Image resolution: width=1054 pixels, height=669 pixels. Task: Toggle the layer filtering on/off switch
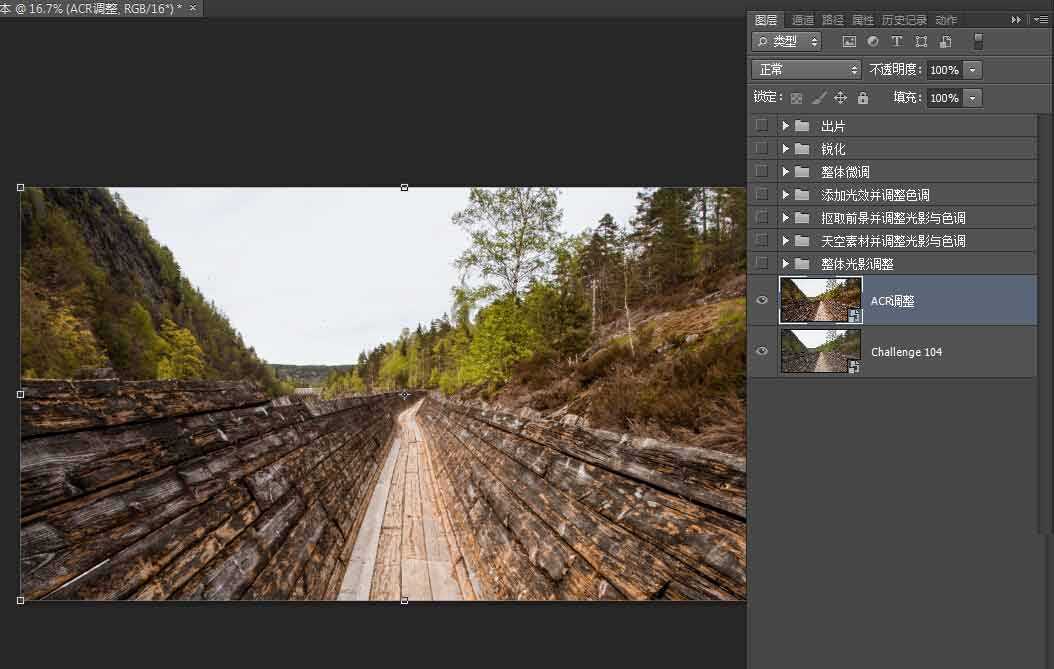click(978, 42)
